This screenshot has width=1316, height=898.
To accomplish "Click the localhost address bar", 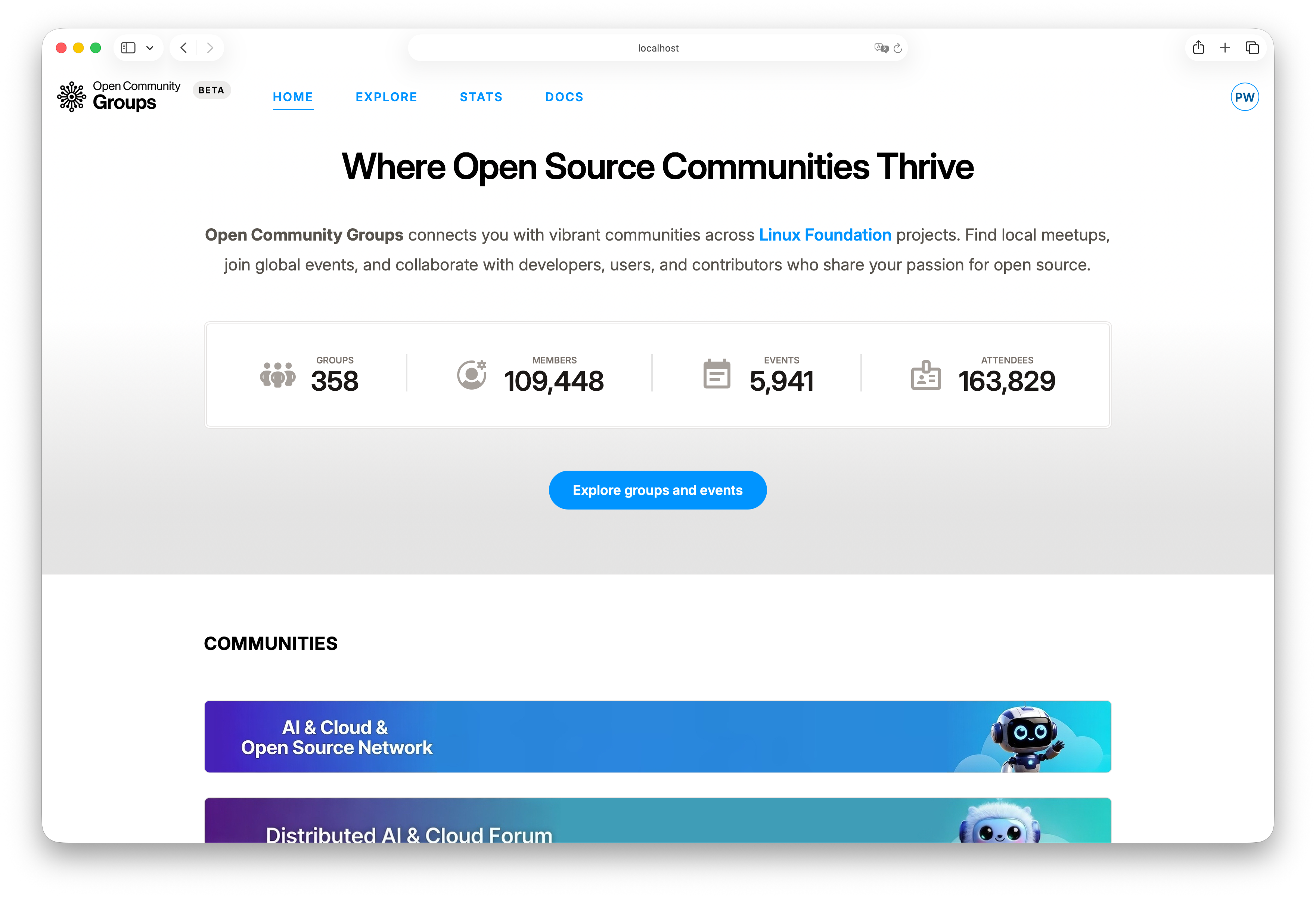I will point(657,48).
